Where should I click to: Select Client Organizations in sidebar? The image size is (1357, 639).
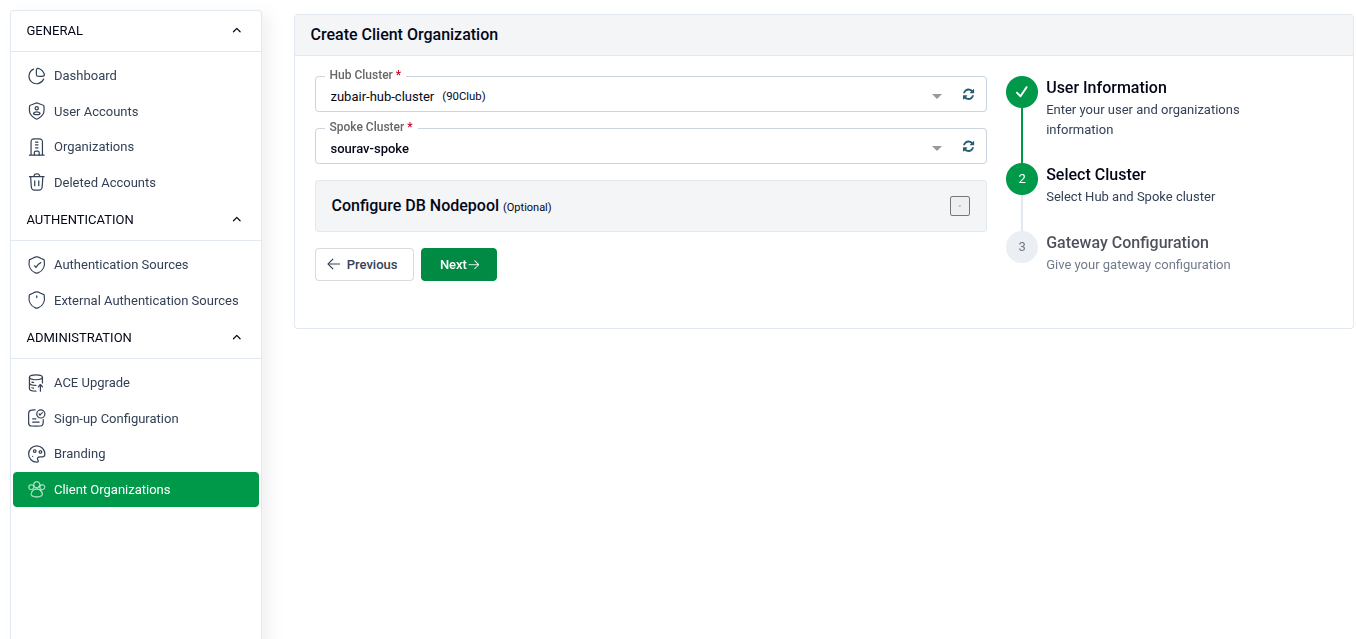pos(110,489)
